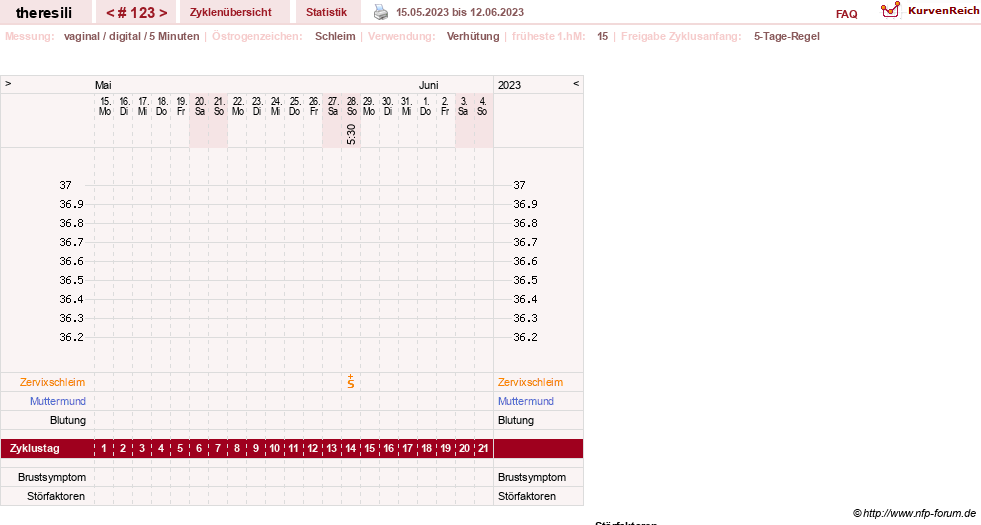Open the FAQ link
Screen dimensions: 981x525
click(x=846, y=14)
